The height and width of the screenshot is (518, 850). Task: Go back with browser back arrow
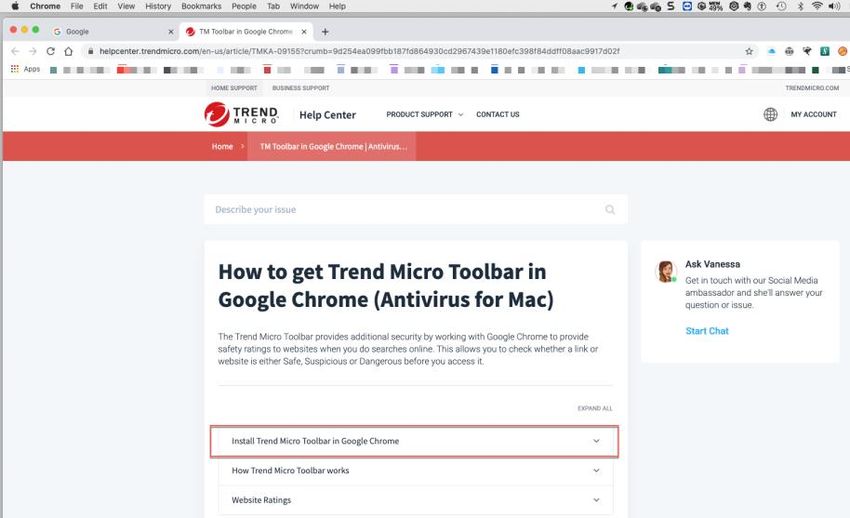15,51
